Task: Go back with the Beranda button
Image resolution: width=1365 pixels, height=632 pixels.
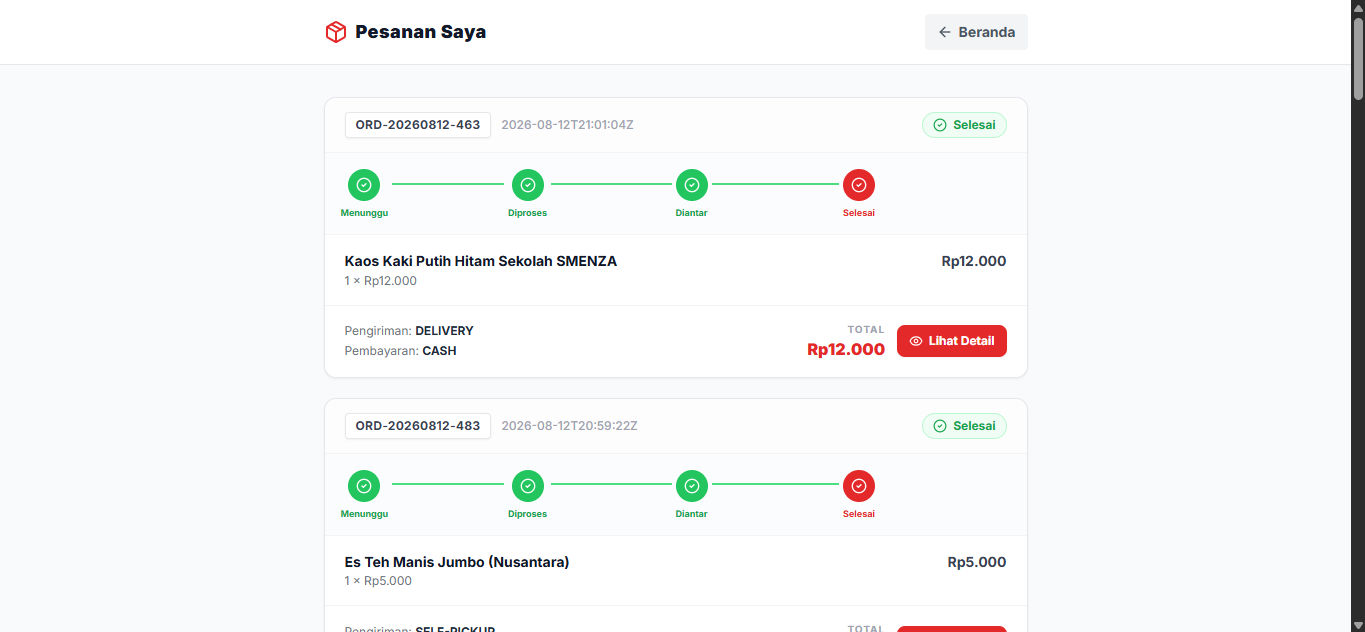Action: click(976, 32)
